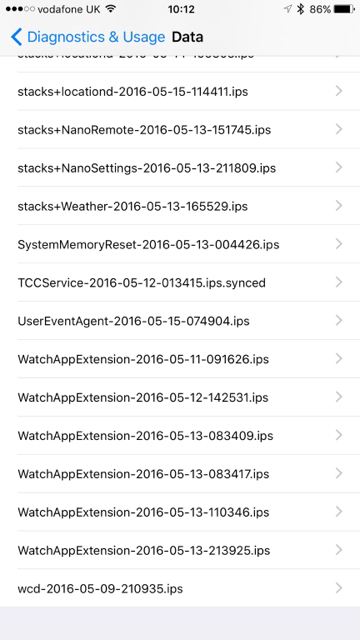Screen dimensions: 360x640
Task: Open stacks+NanoRemote-2016-05-13-151745.ips log
Action: pyautogui.click(x=180, y=130)
